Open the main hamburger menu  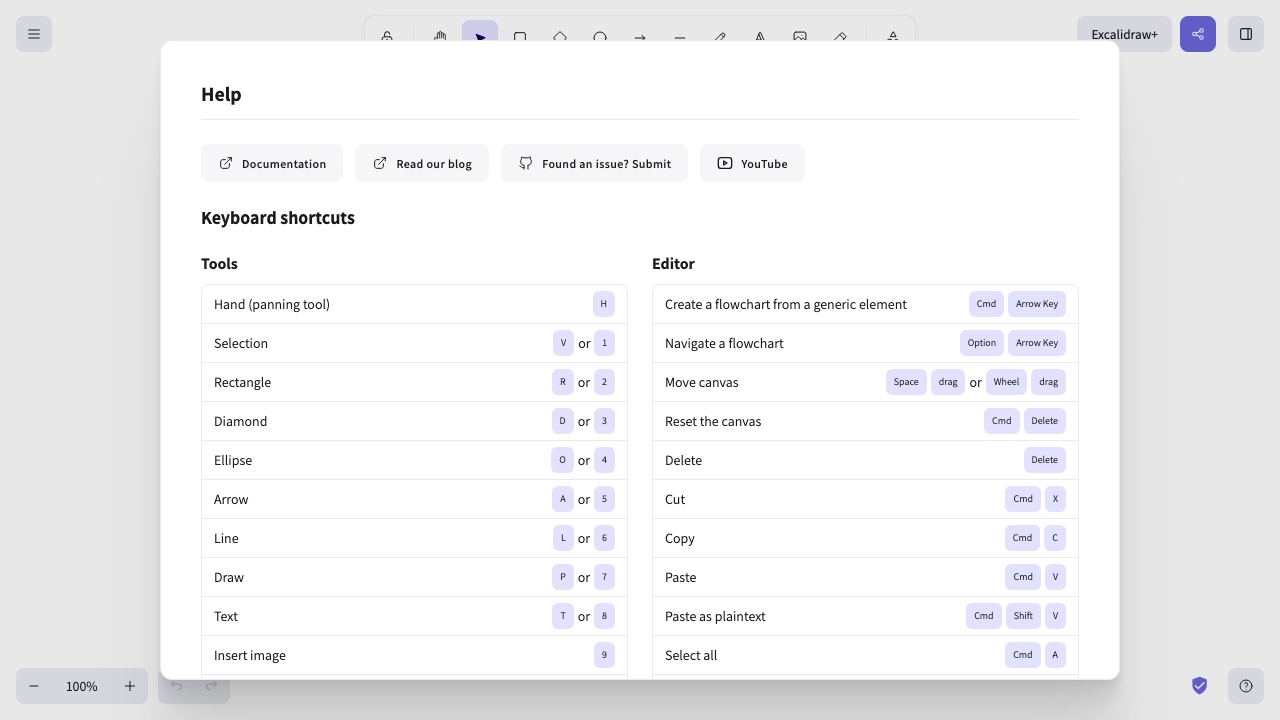[x=34, y=34]
